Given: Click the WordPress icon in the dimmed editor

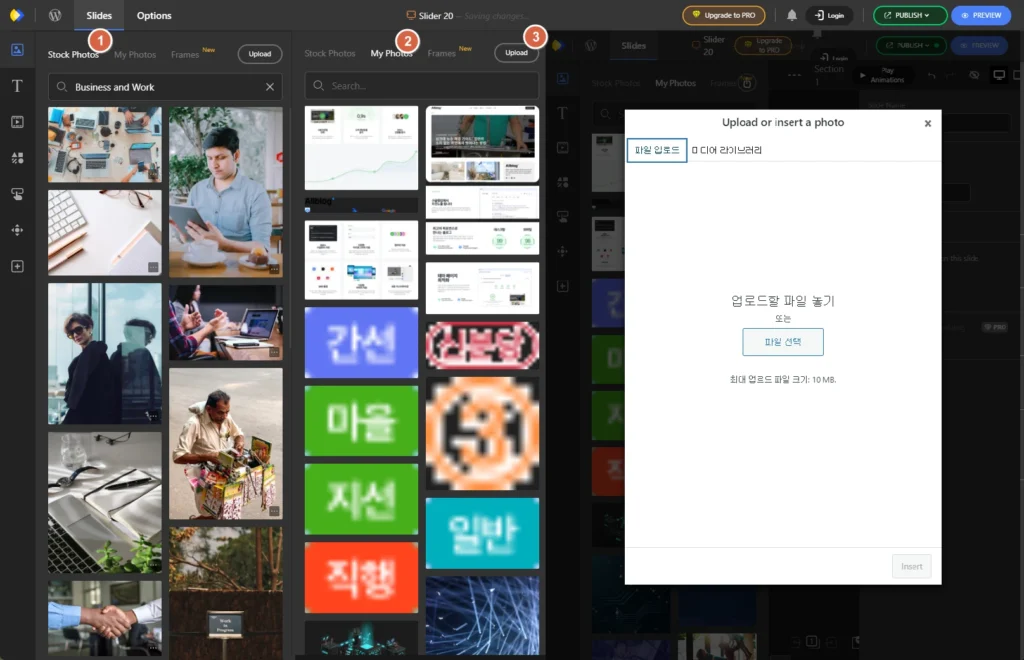Looking at the screenshot, I should click(590, 46).
